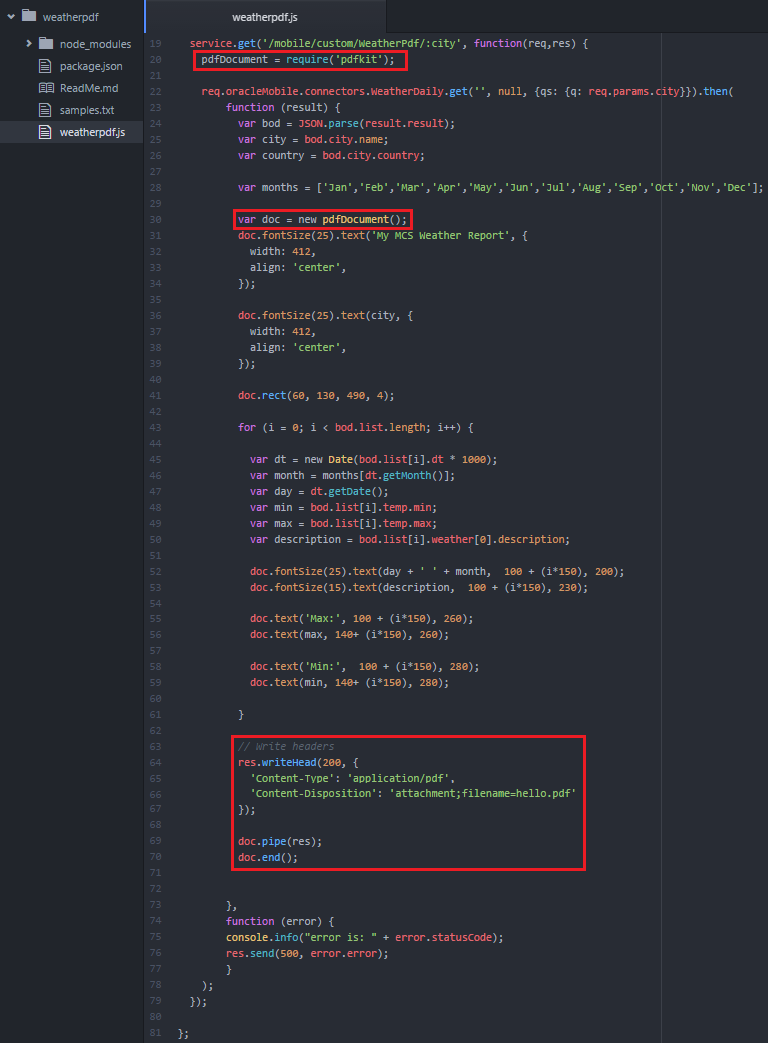Click the samples.txt file icon
This screenshot has width=768, height=1043.
[x=45, y=110]
